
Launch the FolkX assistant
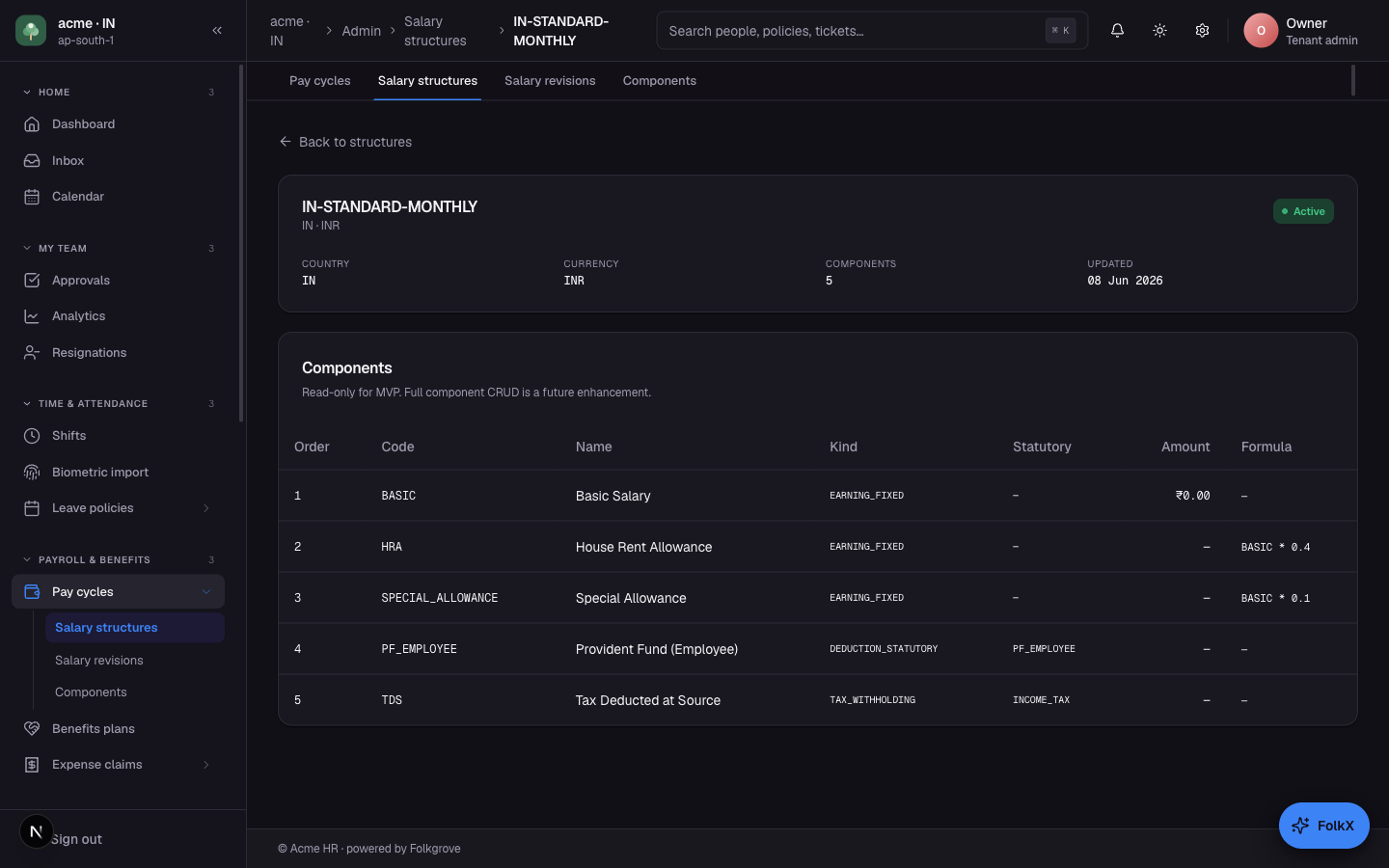coord(1323,826)
